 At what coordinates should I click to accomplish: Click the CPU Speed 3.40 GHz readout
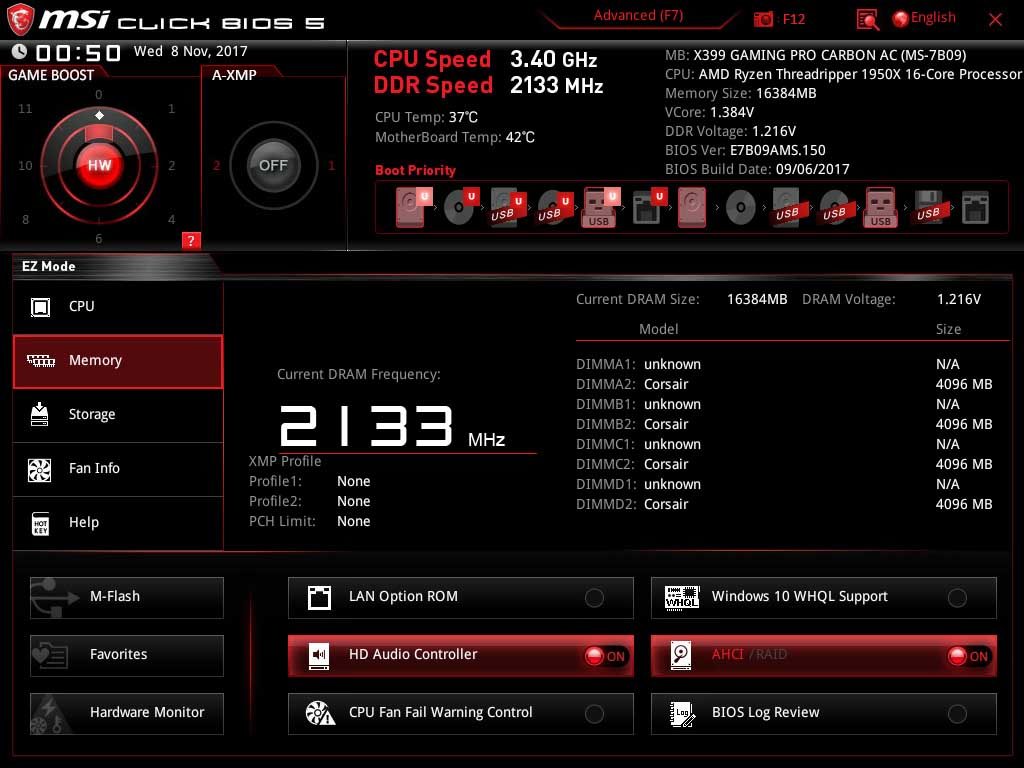pos(485,59)
